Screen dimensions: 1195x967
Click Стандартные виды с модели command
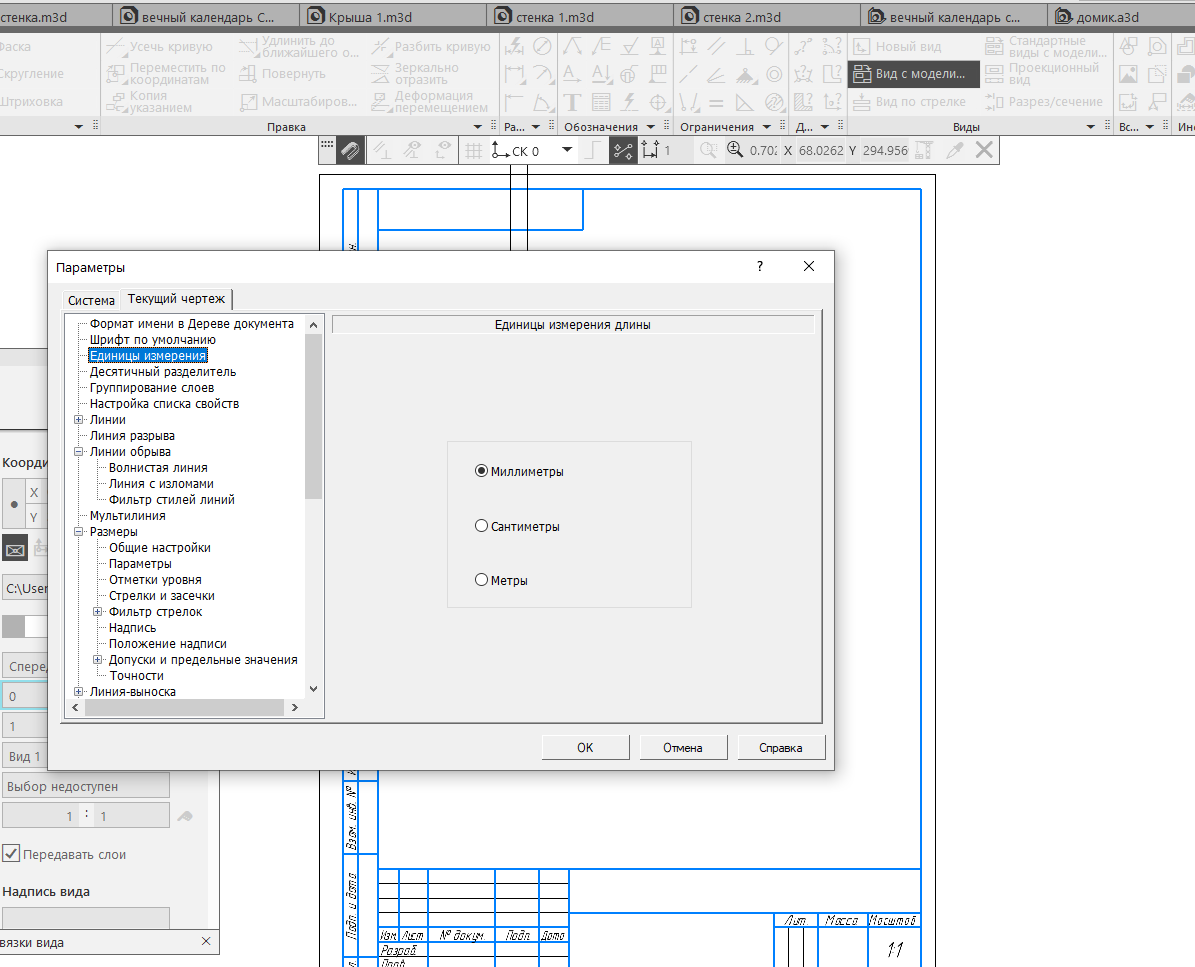tap(1045, 46)
